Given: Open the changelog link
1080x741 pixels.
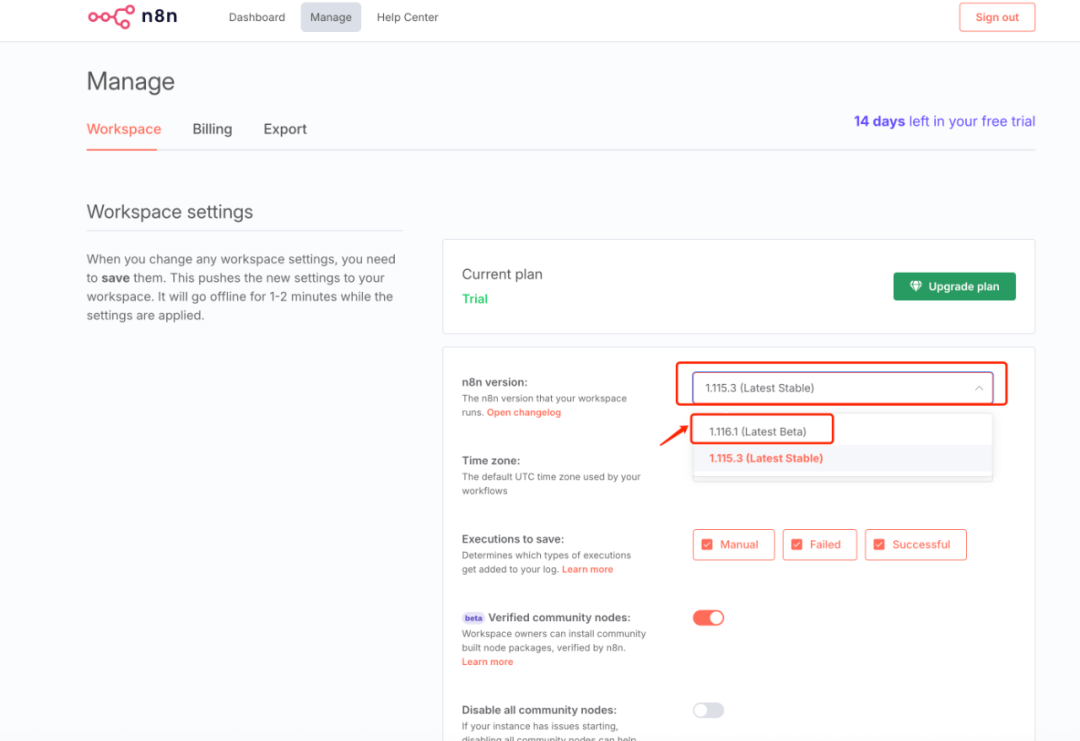Looking at the screenshot, I should click(x=524, y=413).
